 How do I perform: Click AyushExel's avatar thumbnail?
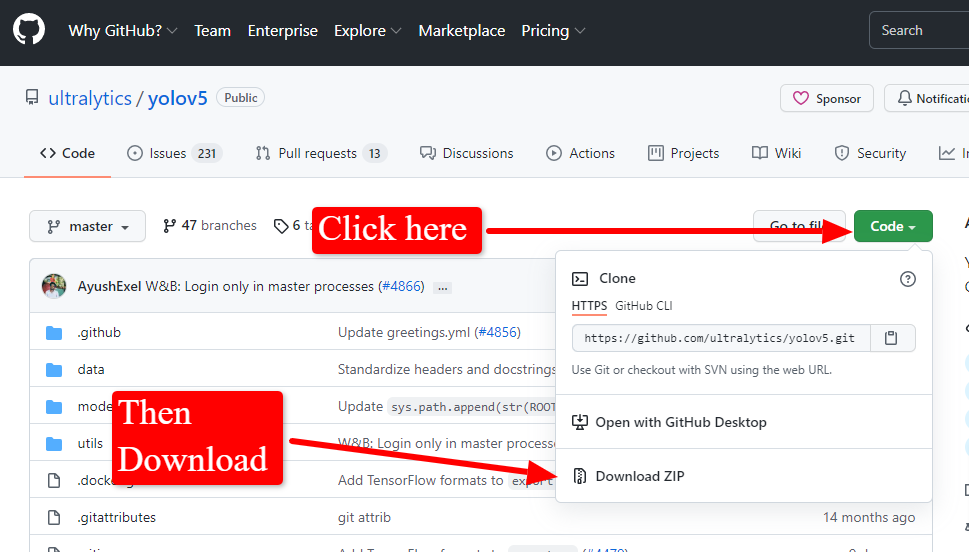[x=54, y=286]
